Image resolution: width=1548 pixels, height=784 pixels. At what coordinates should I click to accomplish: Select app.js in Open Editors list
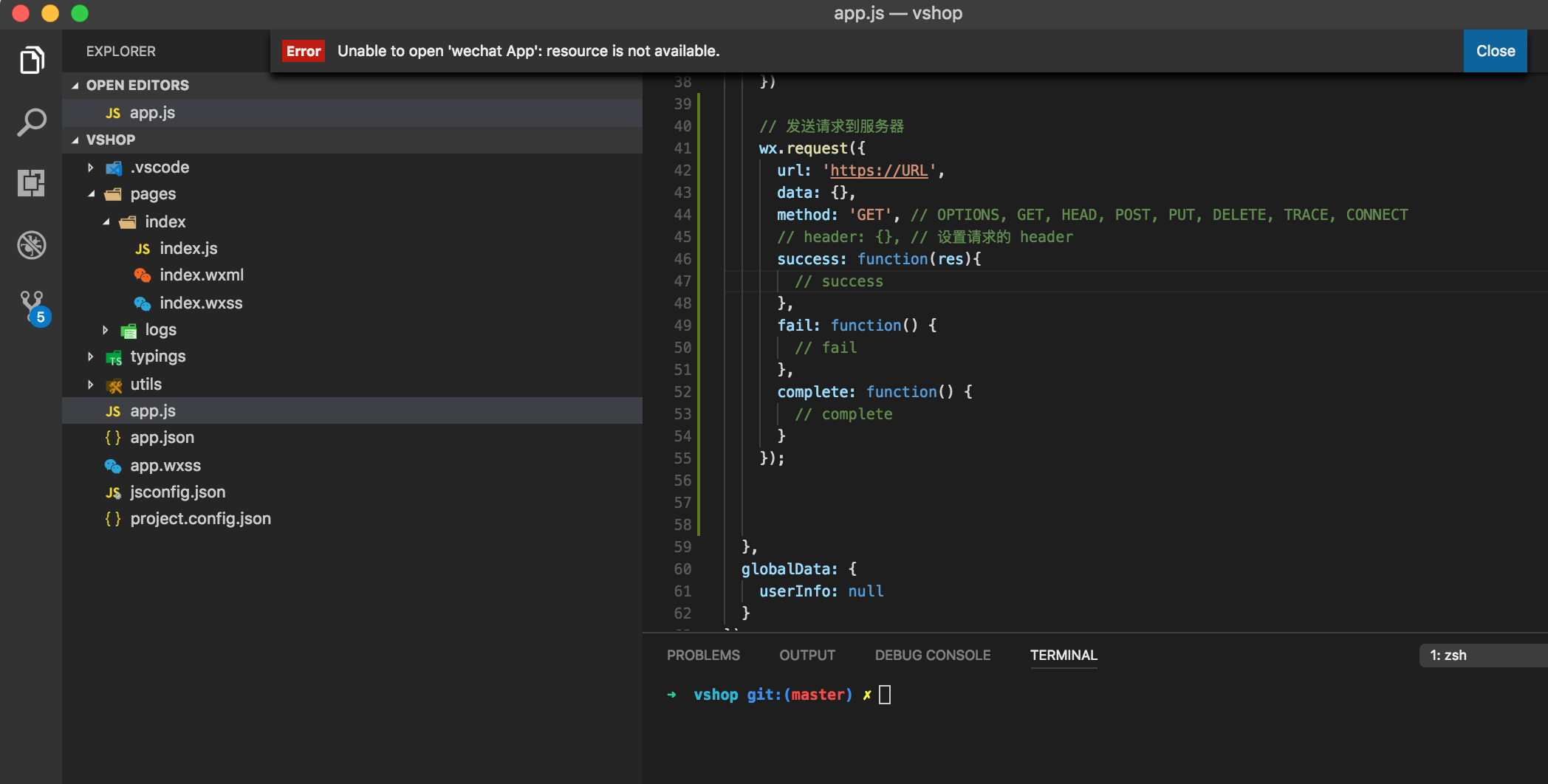tap(352, 113)
